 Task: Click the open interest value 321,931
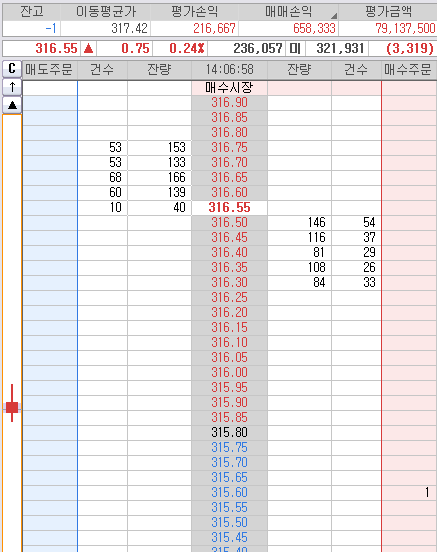[340, 48]
